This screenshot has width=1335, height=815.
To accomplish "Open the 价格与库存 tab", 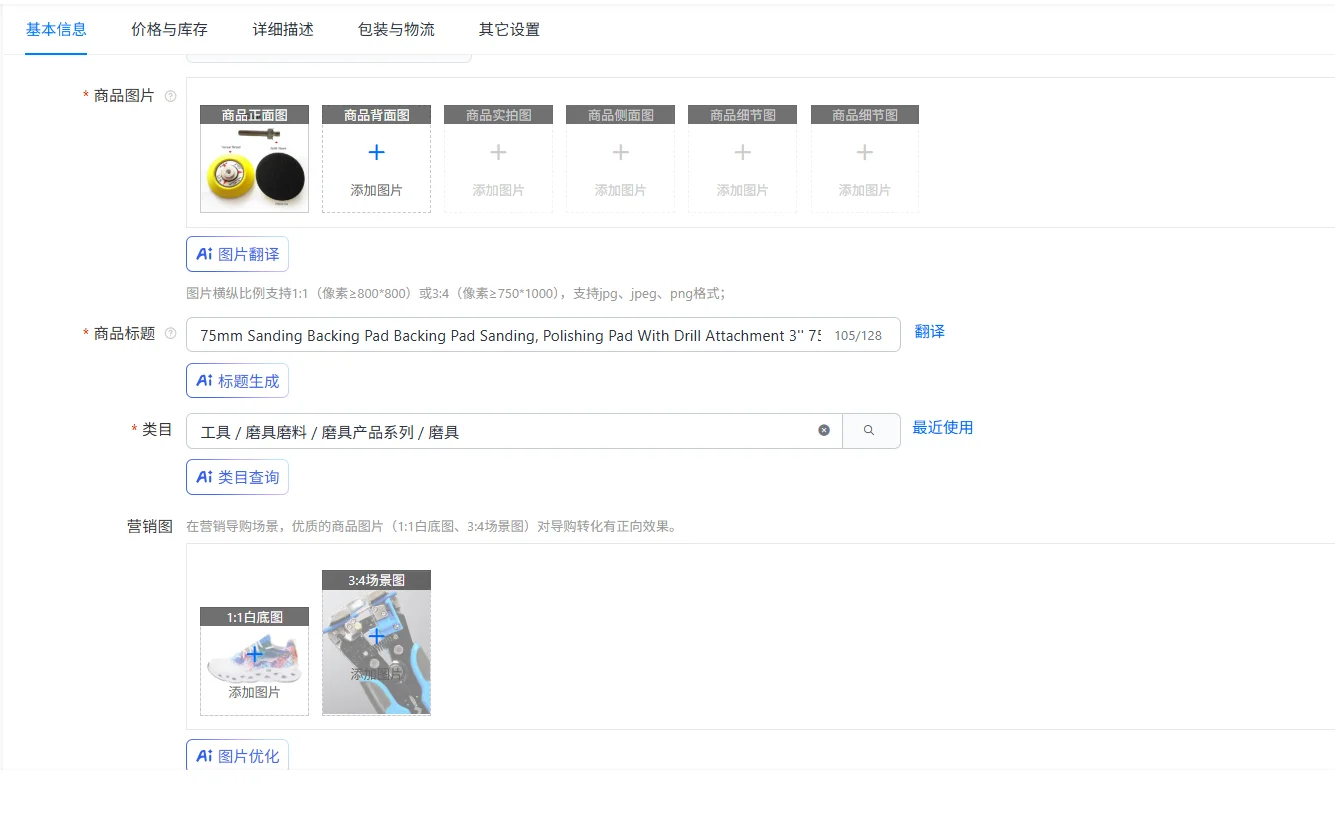I will (169, 29).
